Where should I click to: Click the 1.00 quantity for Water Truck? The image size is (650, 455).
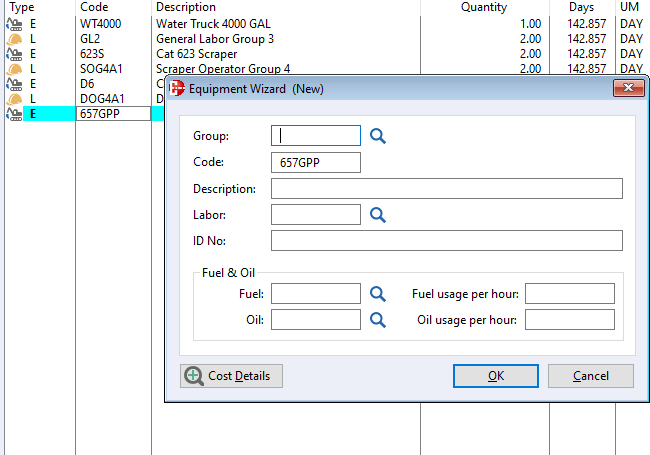(531, 24)
